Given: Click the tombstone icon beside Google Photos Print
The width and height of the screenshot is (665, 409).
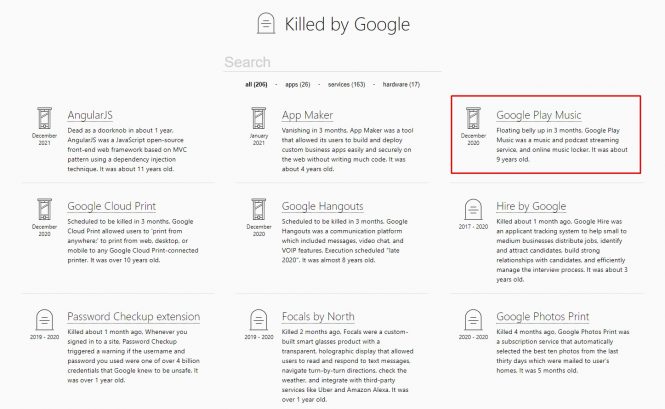Looking at the screenshot, I should coord(473,319).
